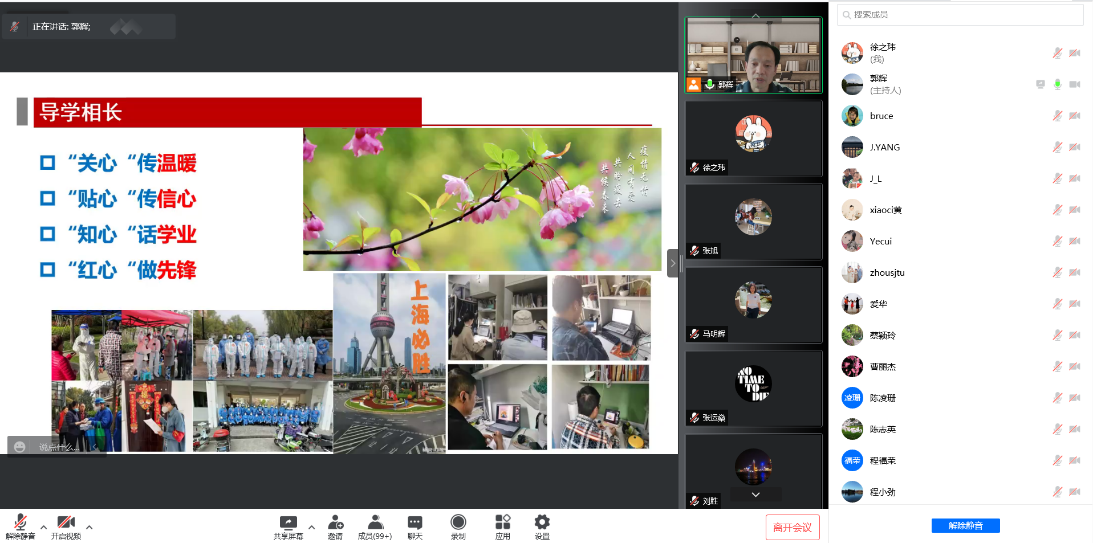Screen dimensions: 1093x543
Task: Toggle bruce's microphone icon in member list
Action: tap(1057, 116)
